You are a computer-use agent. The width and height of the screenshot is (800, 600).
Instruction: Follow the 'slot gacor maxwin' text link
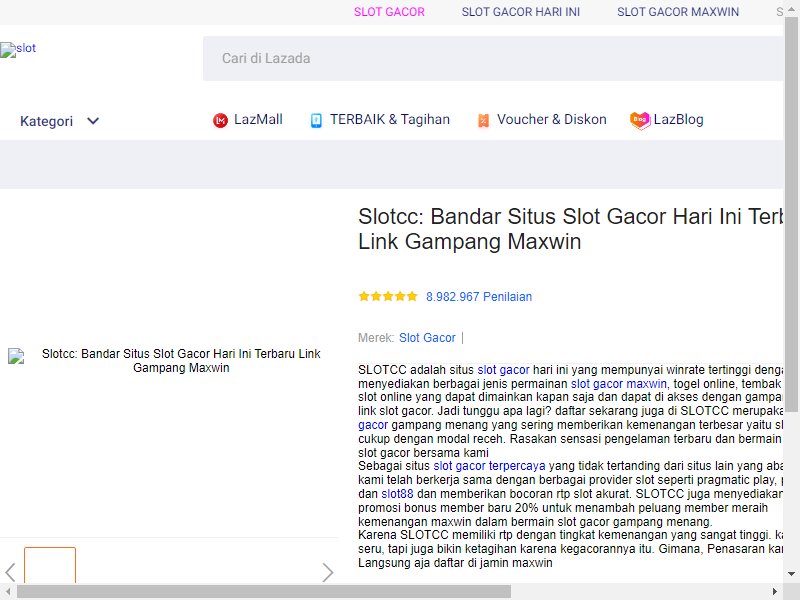point(618,384)
